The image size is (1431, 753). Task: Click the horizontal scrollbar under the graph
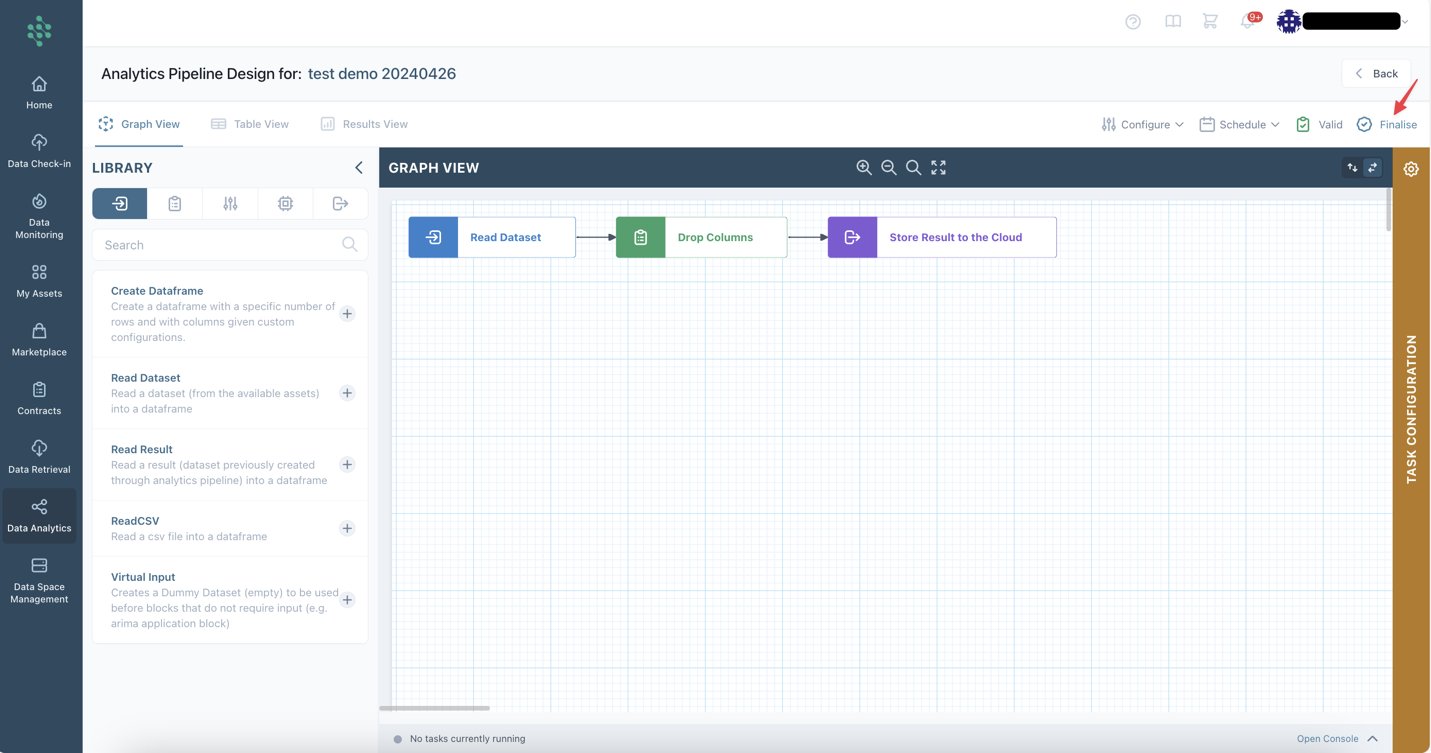click(x=435, y=708)
